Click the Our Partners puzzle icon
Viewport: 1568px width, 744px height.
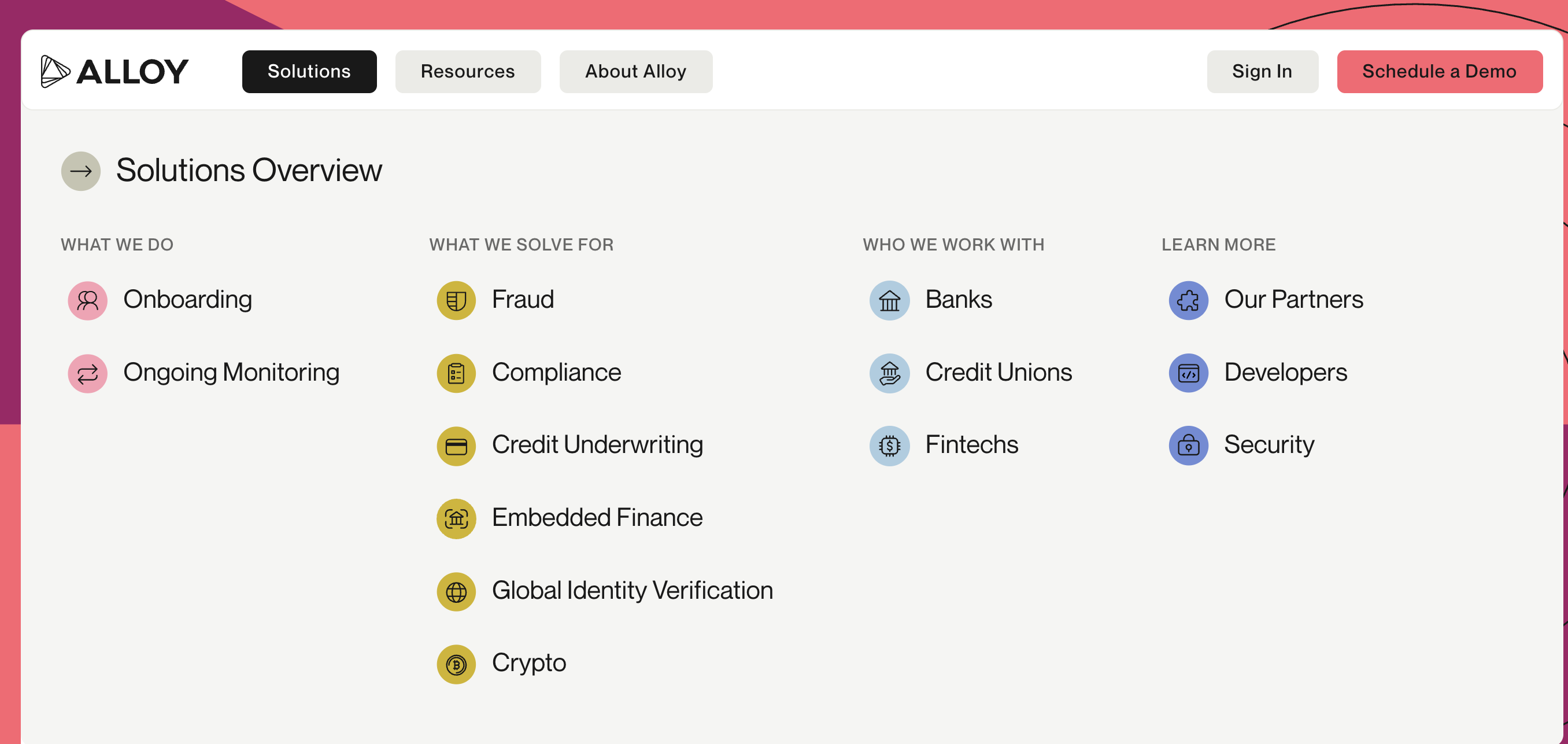click(1188, 300)
